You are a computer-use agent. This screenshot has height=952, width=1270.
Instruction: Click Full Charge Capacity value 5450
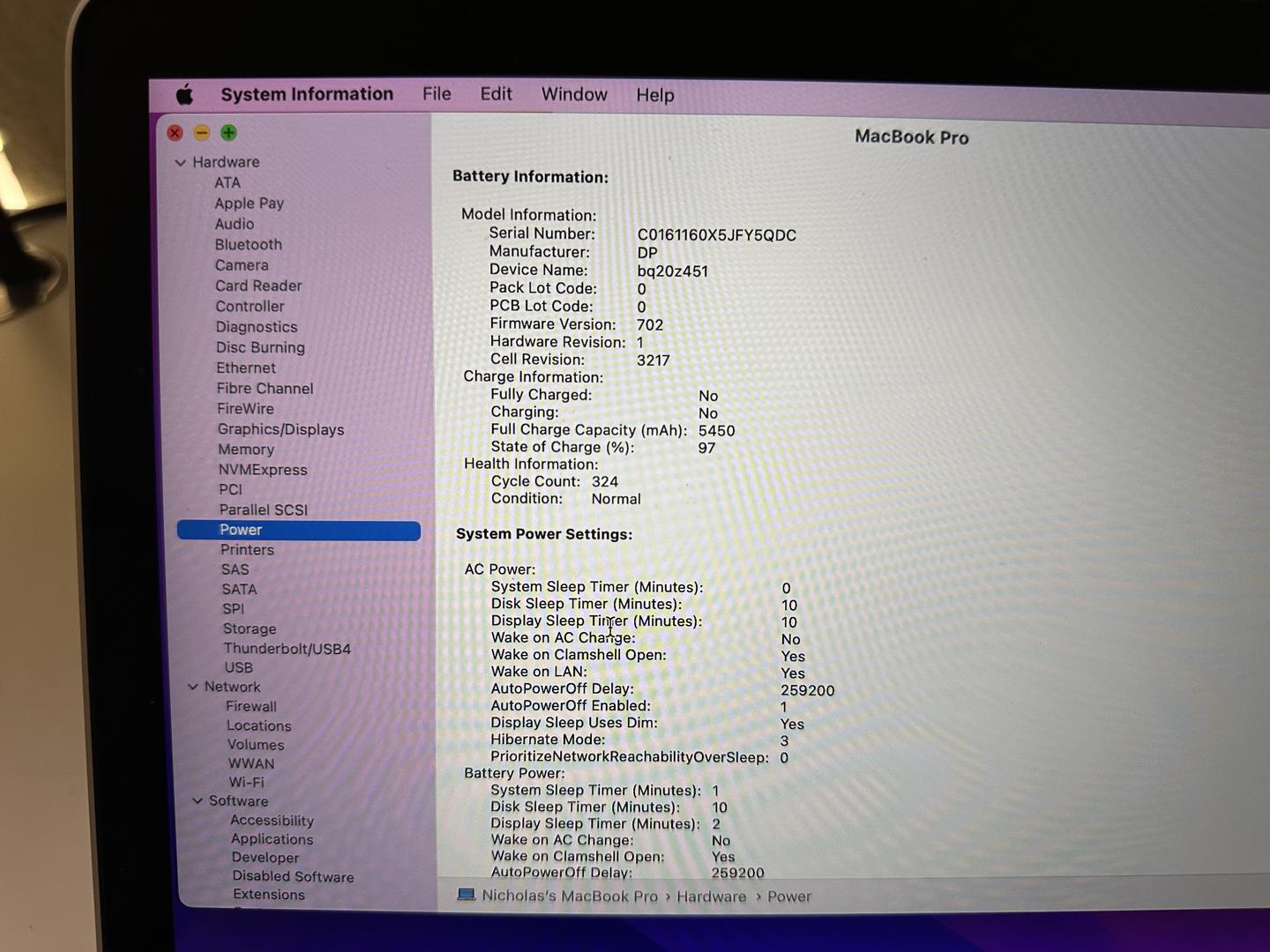[x=716, y=431]
